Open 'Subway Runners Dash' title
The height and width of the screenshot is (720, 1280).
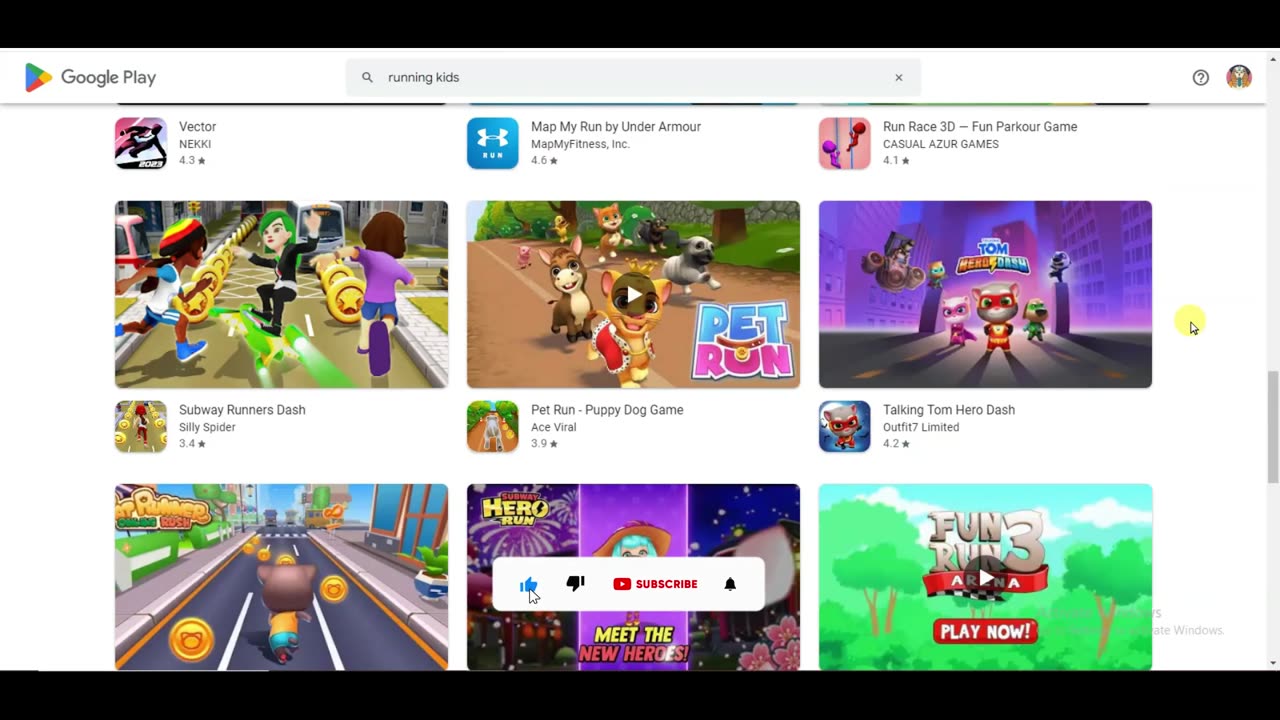[242, 410]
